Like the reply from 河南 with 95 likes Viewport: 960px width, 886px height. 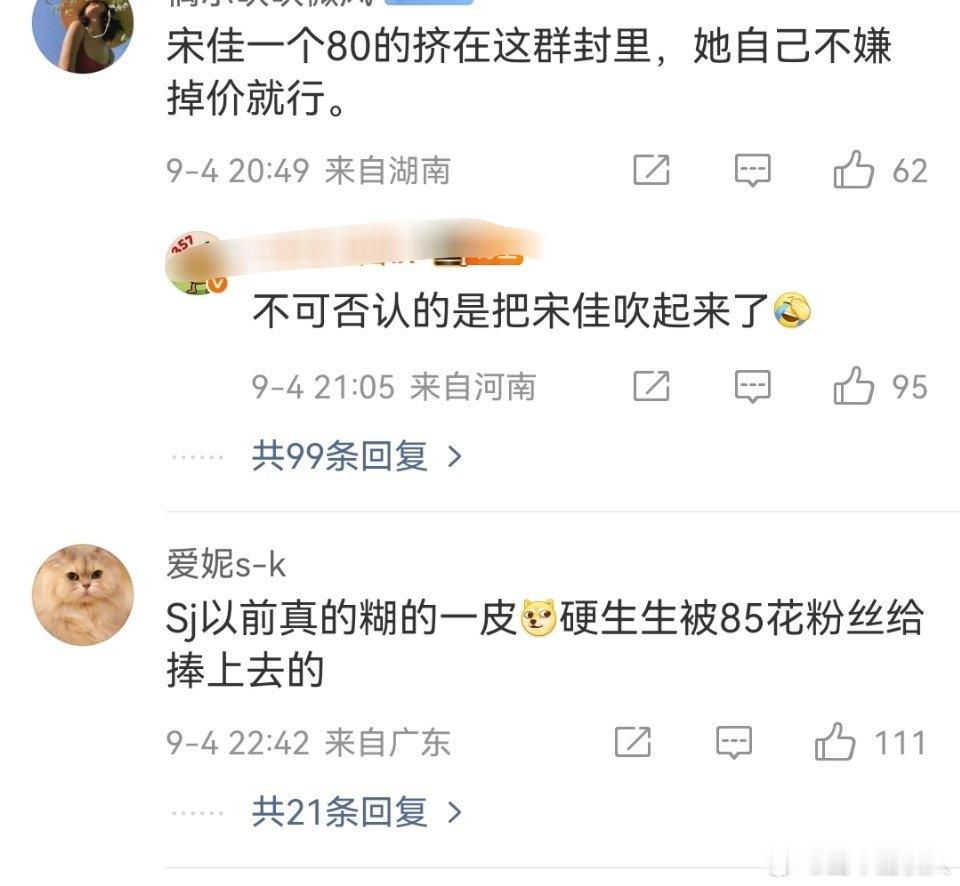click(853, 386)
